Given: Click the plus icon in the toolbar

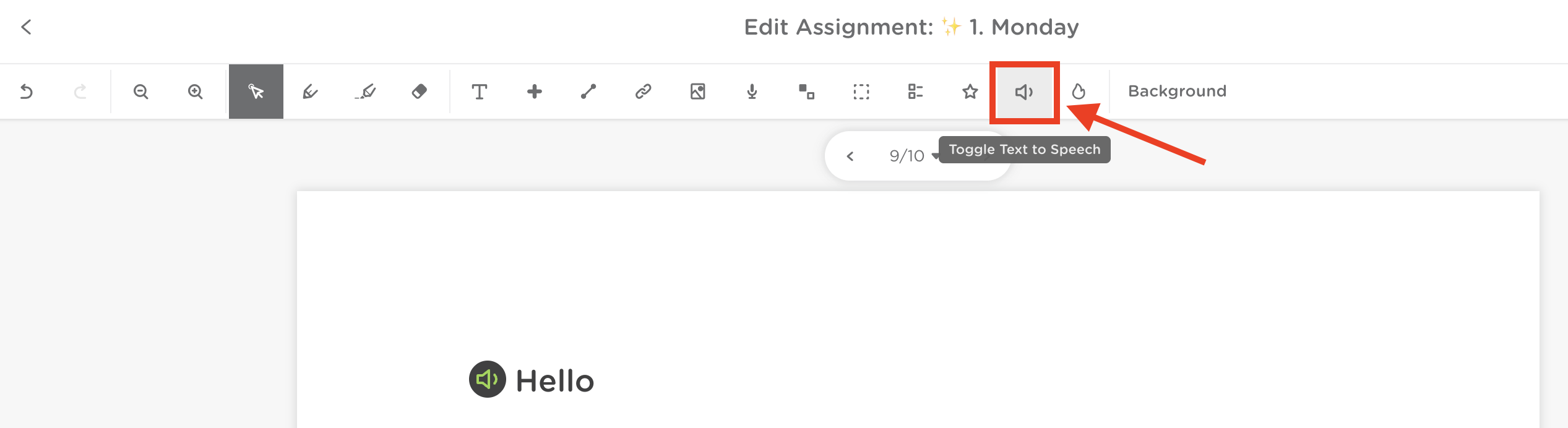Looking at the screenshot, I should tap(534, 92).
